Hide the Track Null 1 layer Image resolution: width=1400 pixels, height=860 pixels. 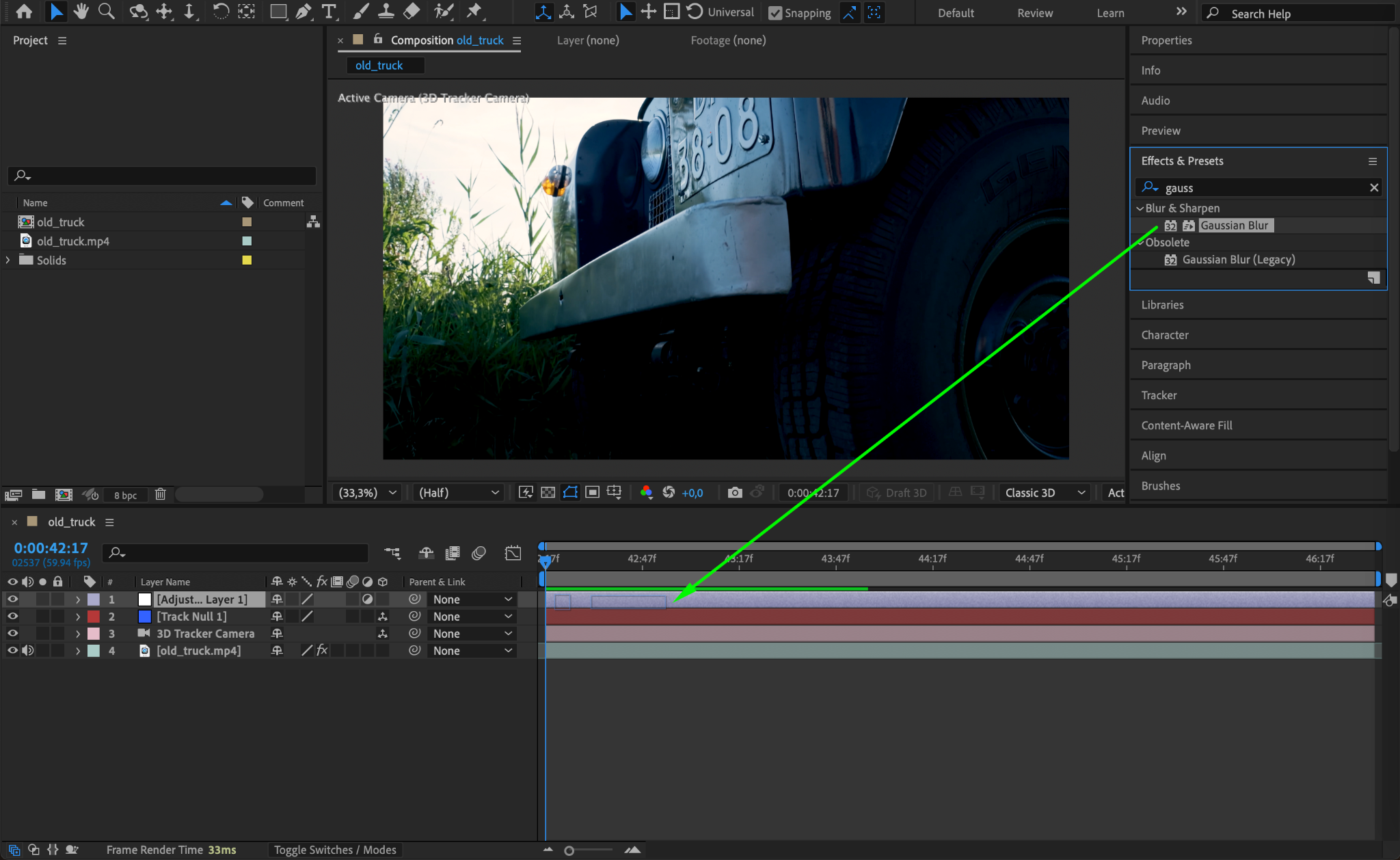(12, 616)
